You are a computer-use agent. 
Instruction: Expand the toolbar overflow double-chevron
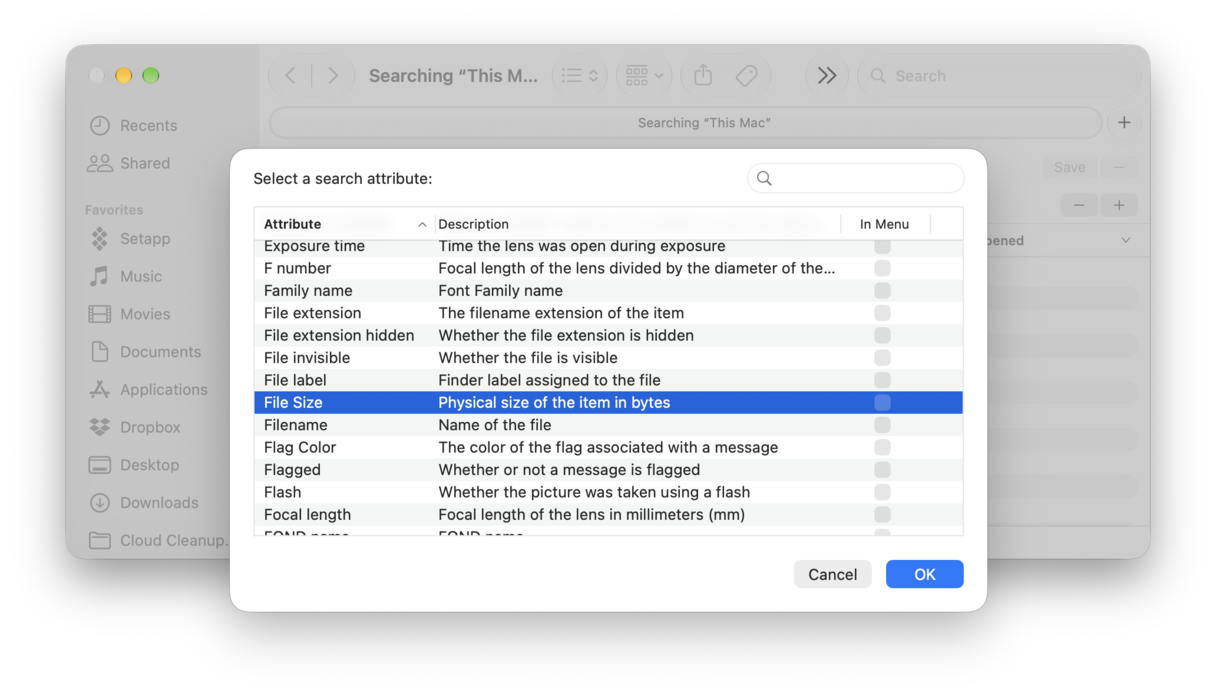point(827,76)
